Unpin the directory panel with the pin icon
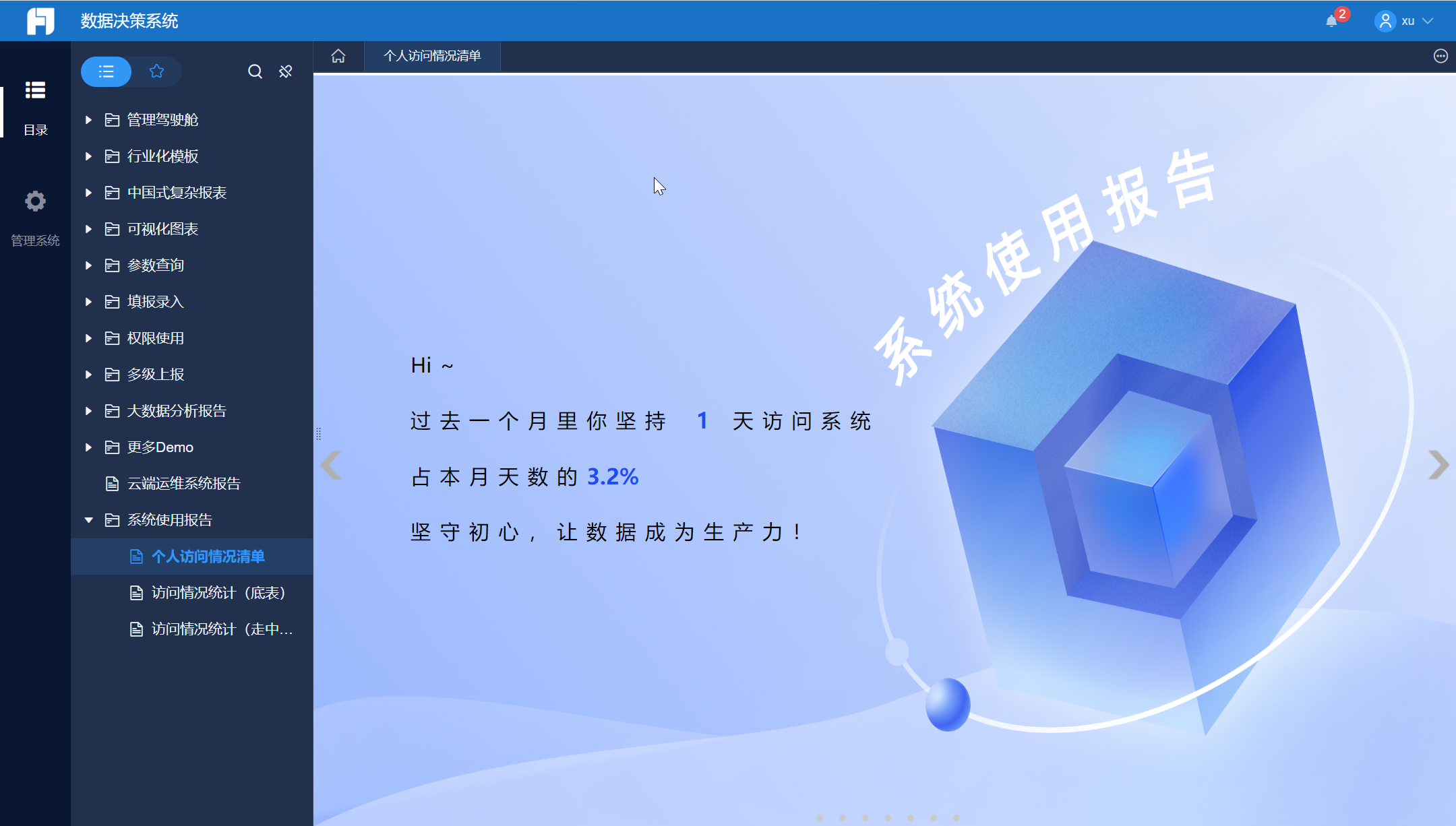Image resolution: width=1456 pixels, height=826 pixels. click(286, 71)
